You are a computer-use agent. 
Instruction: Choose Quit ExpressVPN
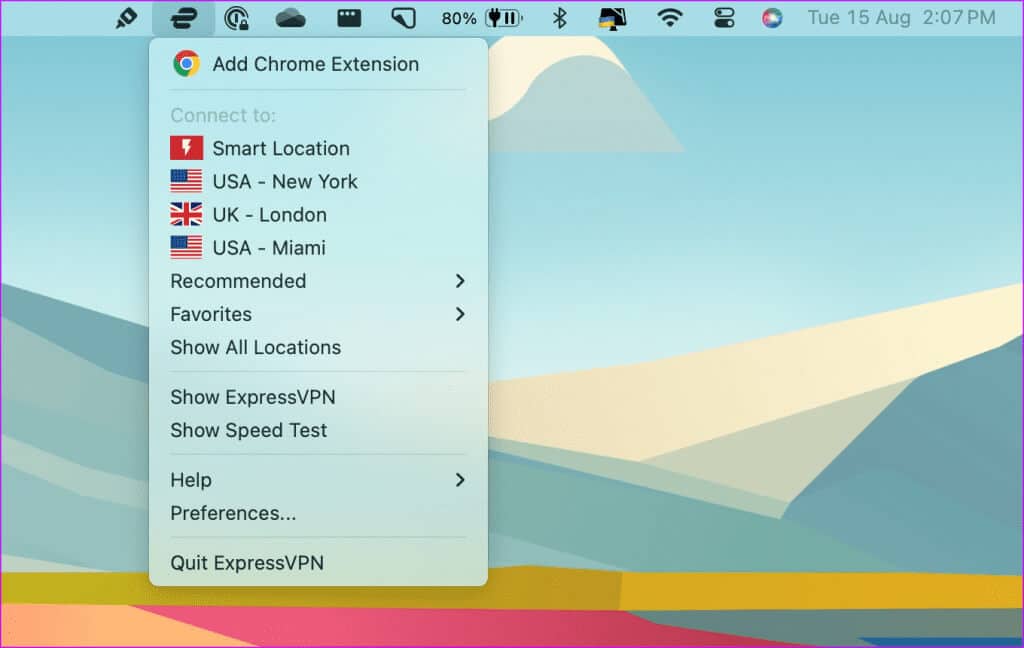click(x=247, y=563)
